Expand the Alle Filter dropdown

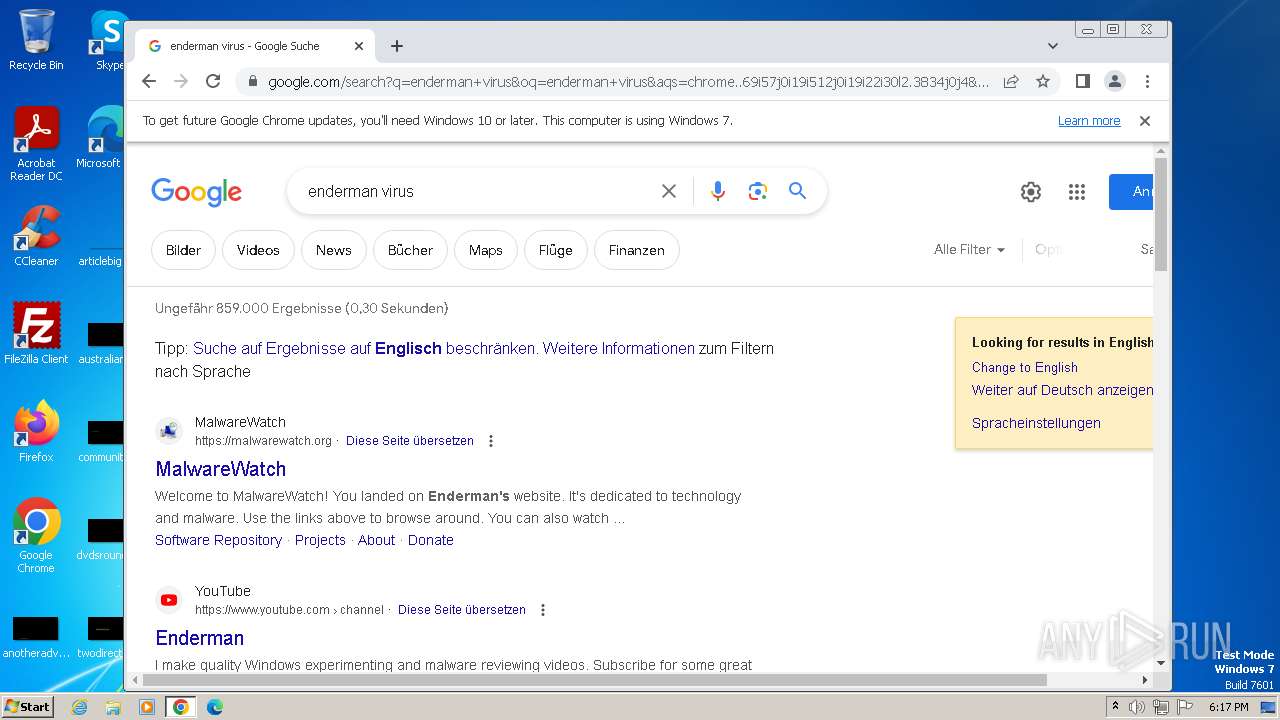[969, 250]
